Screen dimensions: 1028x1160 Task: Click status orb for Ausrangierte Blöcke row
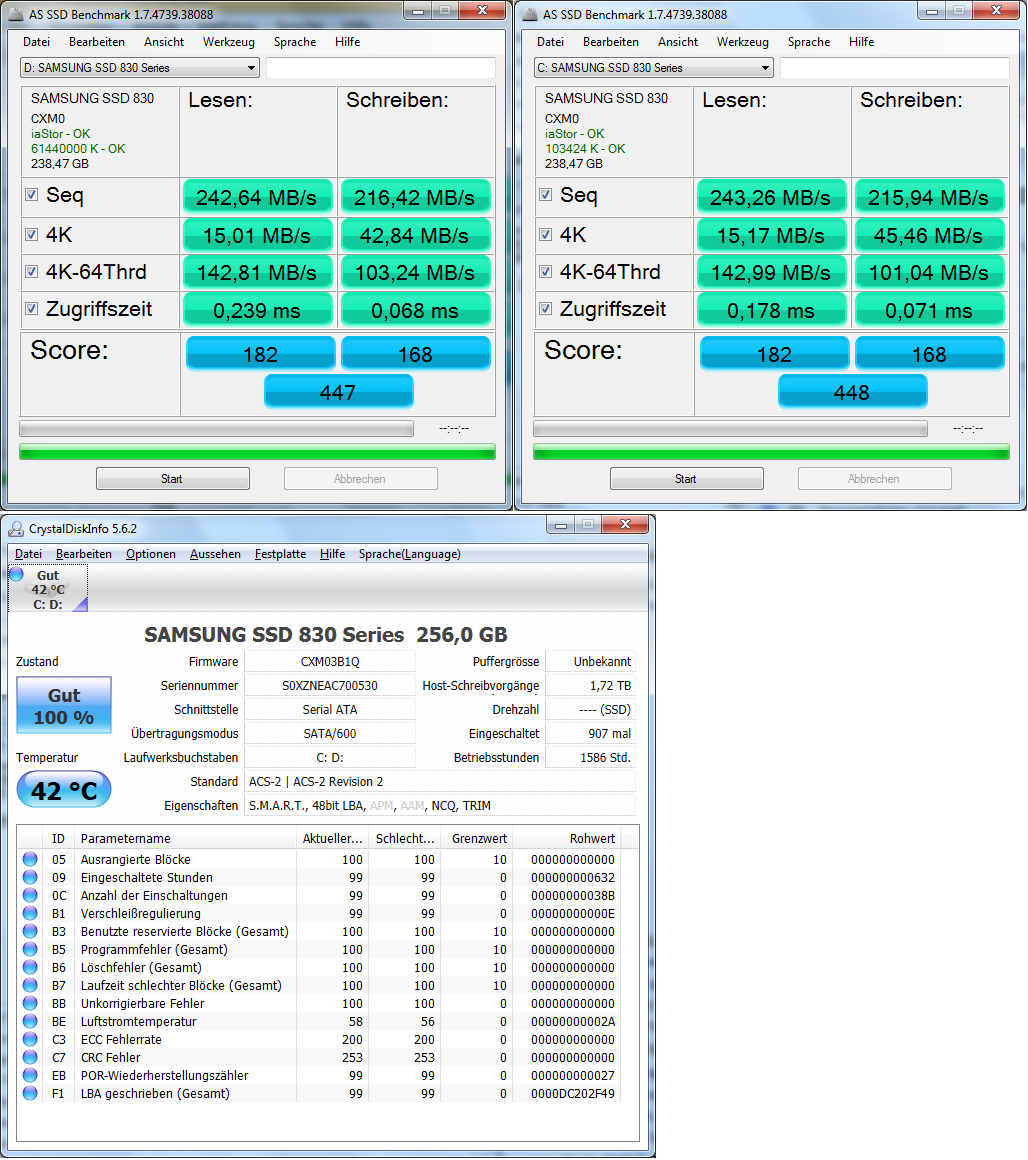click(30, 859)
